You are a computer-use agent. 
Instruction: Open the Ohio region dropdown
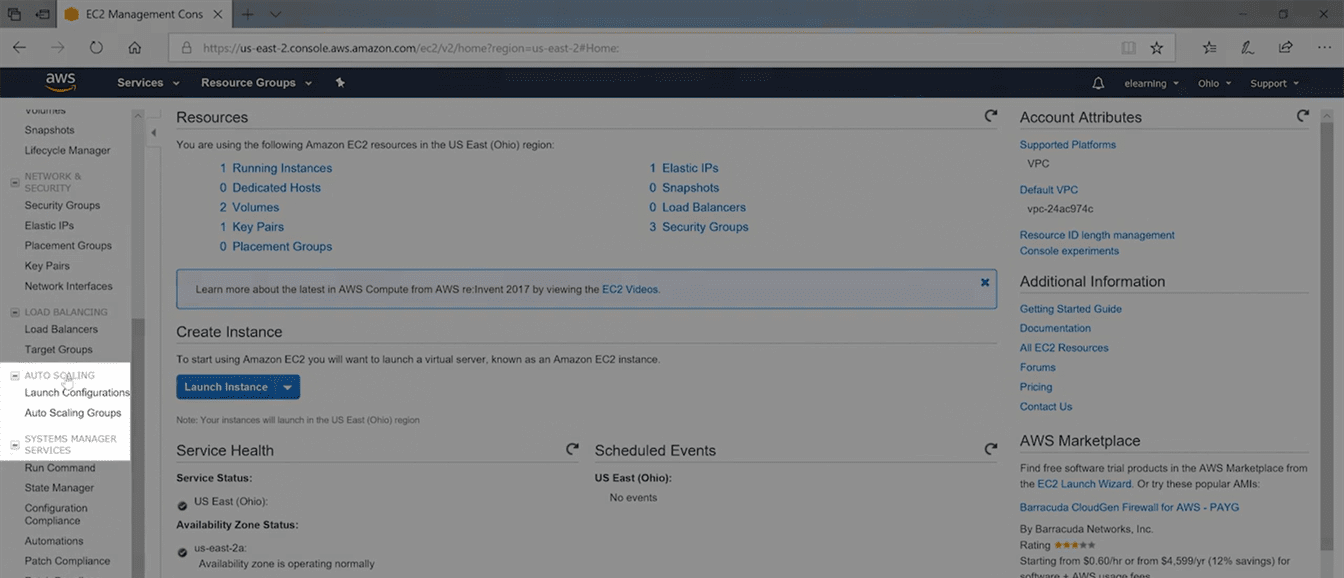point(1214,83)
